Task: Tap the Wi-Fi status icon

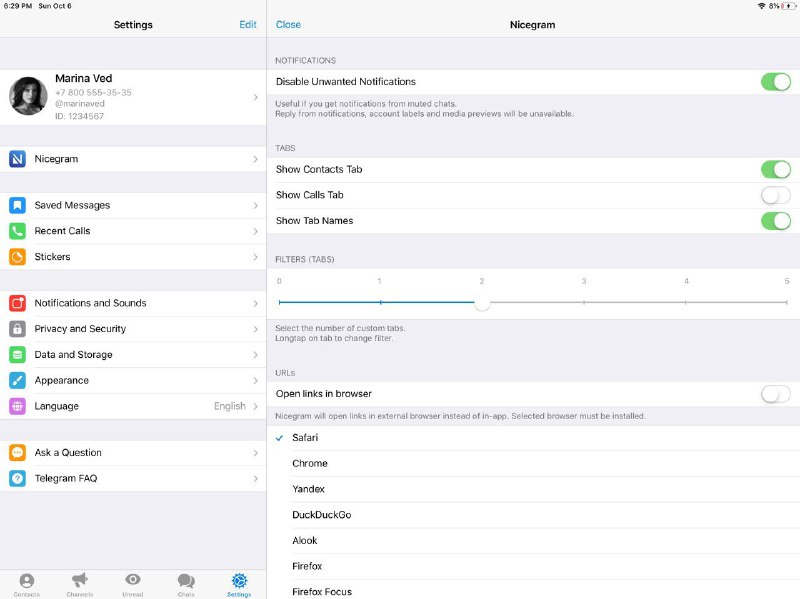Action: [x=762, y=6]
